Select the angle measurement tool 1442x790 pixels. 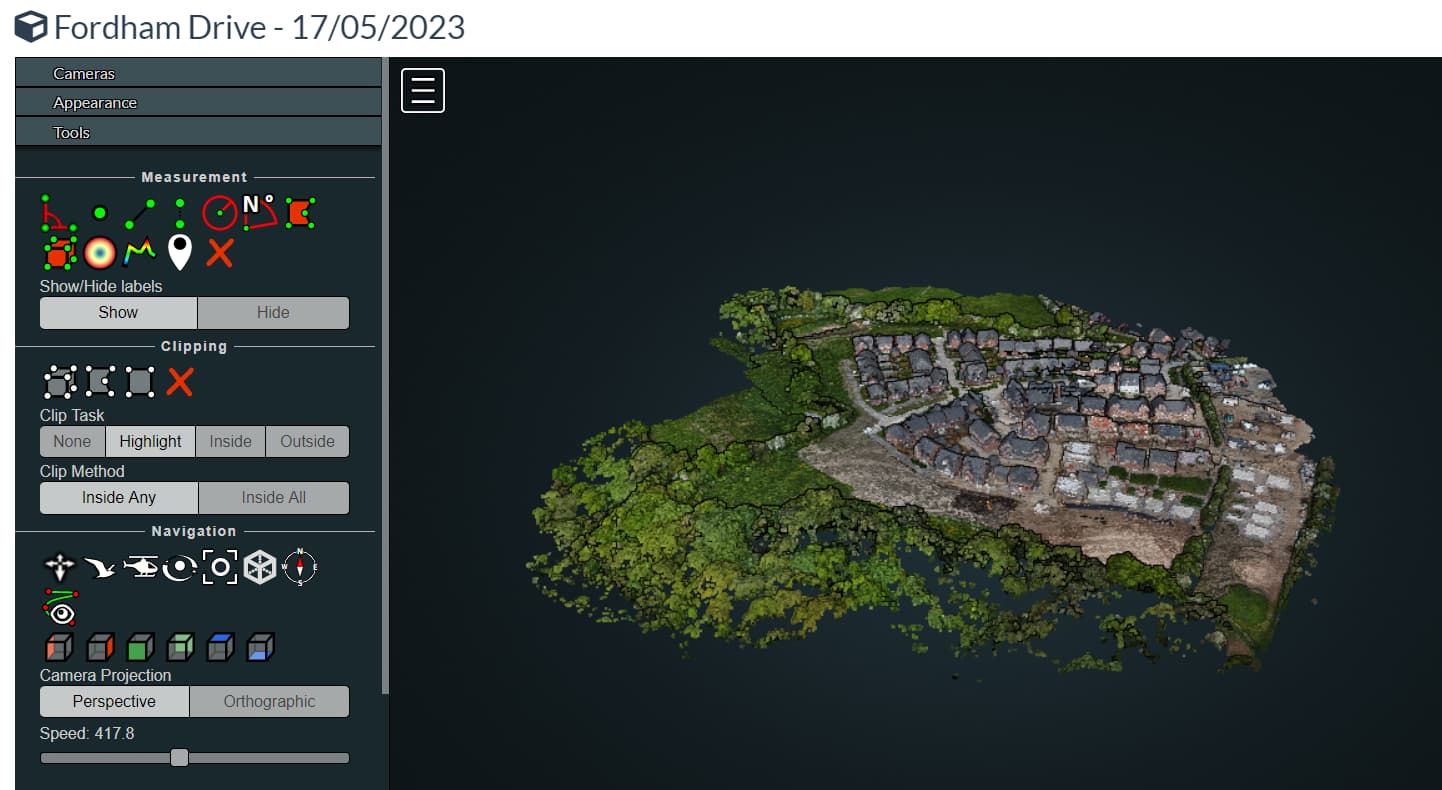(59, 212)
